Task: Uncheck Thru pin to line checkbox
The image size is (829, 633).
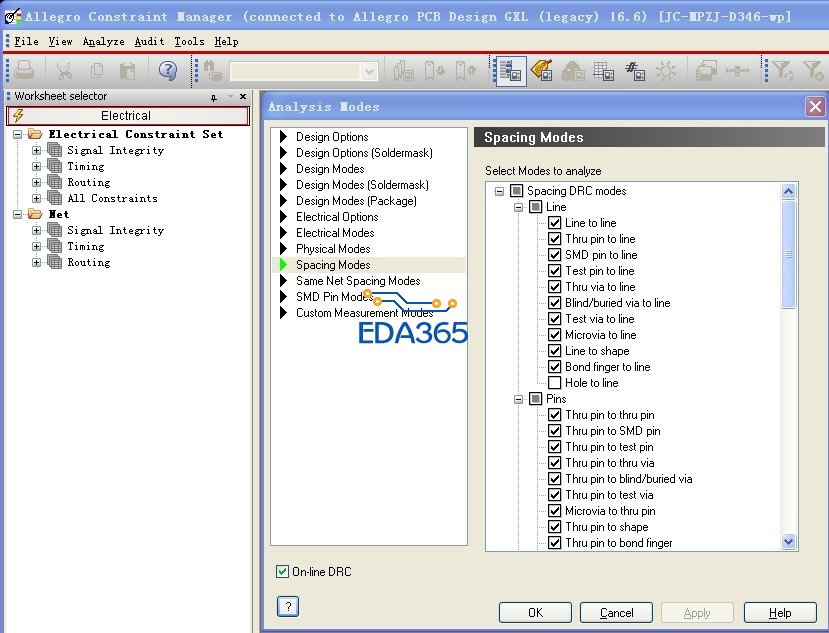Action: (554, 238)
